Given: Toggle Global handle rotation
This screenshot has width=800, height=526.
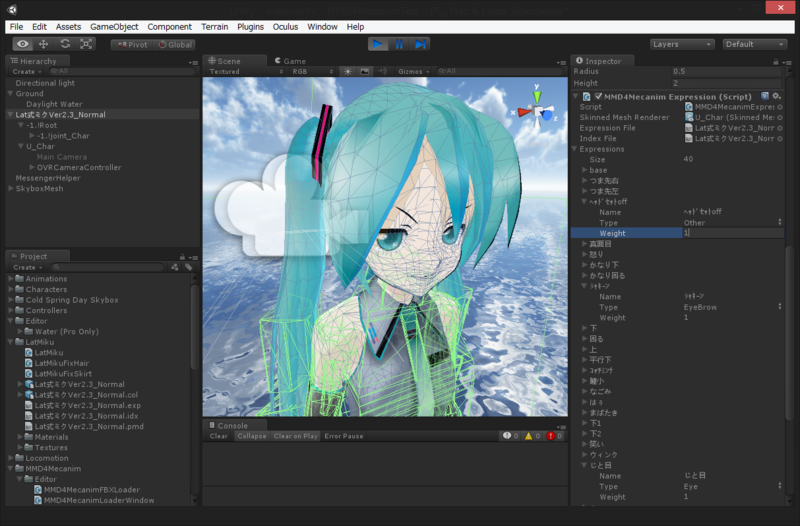Looking at the screenshot, I should [x=174, y=45].
